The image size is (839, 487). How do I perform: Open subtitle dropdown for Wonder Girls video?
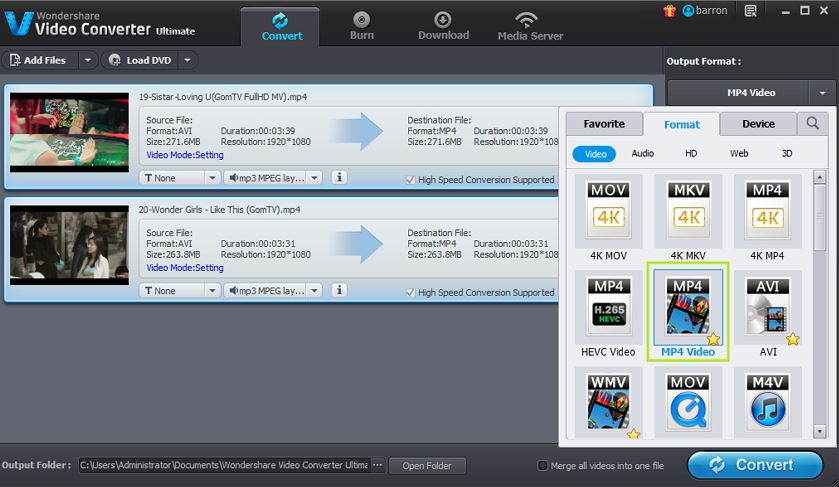coord(212,291)
